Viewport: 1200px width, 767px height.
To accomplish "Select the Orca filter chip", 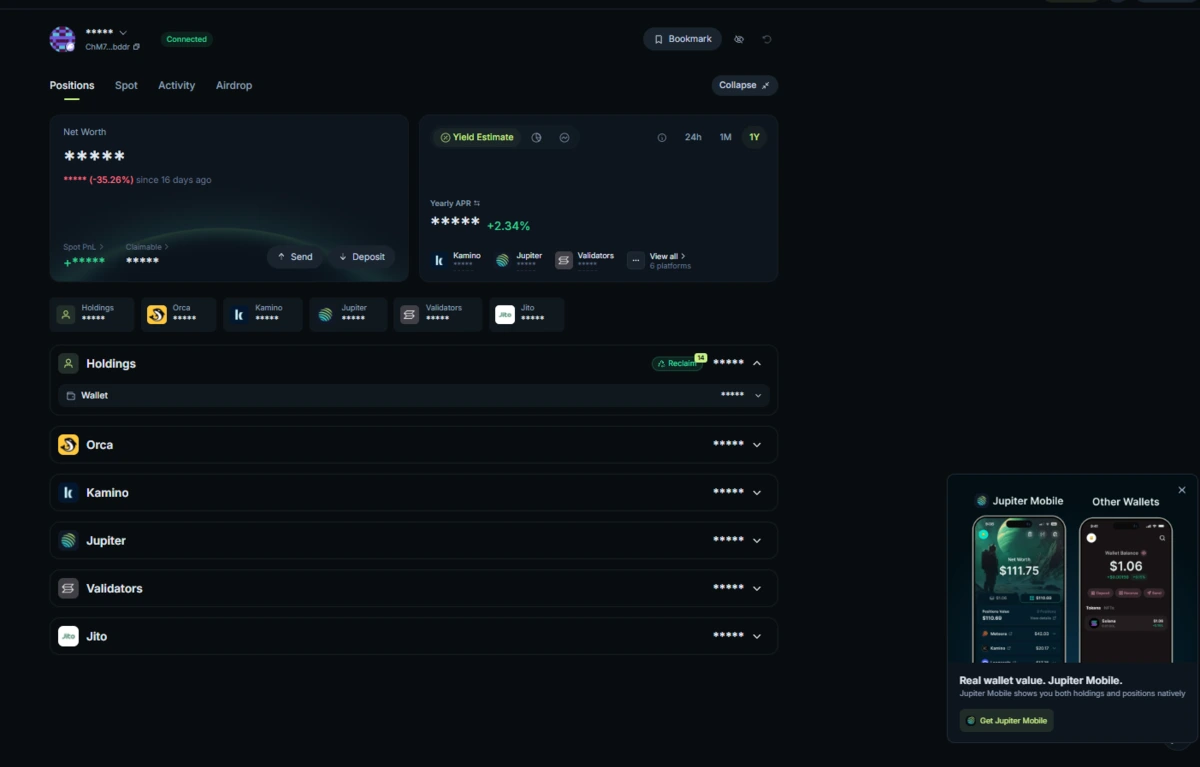I will tap(178, 314).
